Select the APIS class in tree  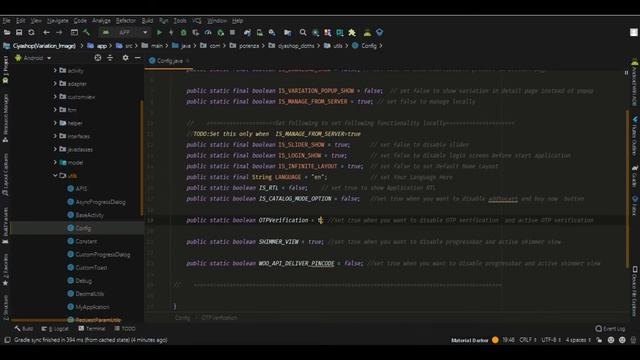[78, 189]
